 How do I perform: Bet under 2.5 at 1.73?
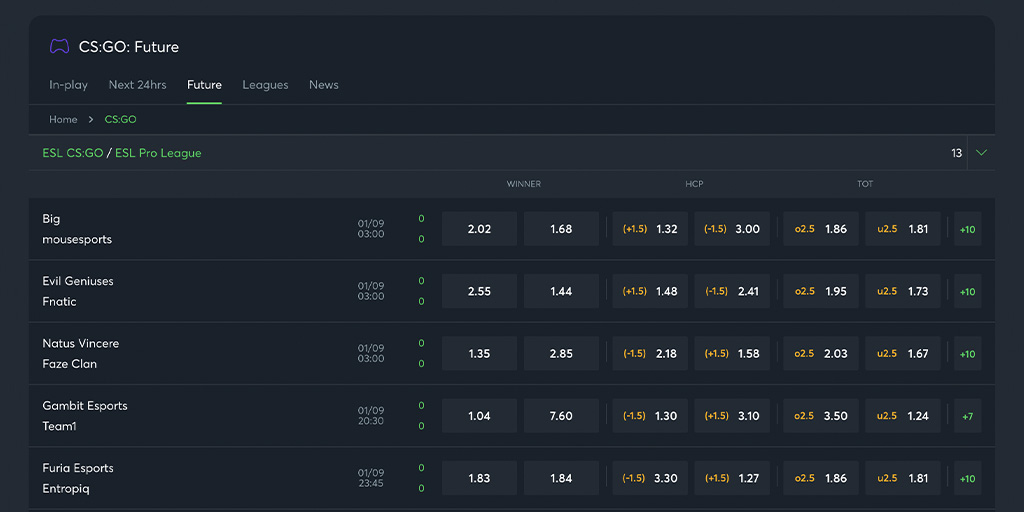pyautogui.click(x=903, y=291)
